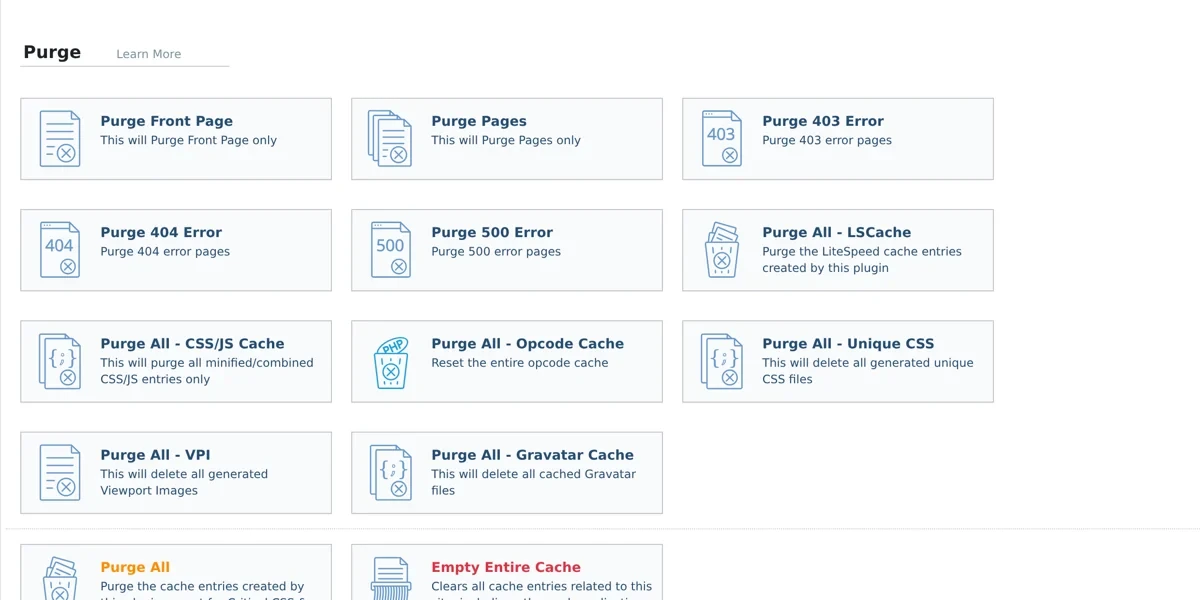This screenshot has width=1200, height=600.
Task: Choose Purge All - Unique CSS title
Action: tap(848, 343)
